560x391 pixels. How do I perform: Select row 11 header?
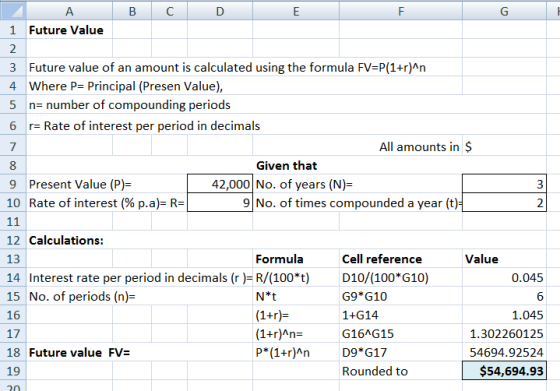pos(13,221)
